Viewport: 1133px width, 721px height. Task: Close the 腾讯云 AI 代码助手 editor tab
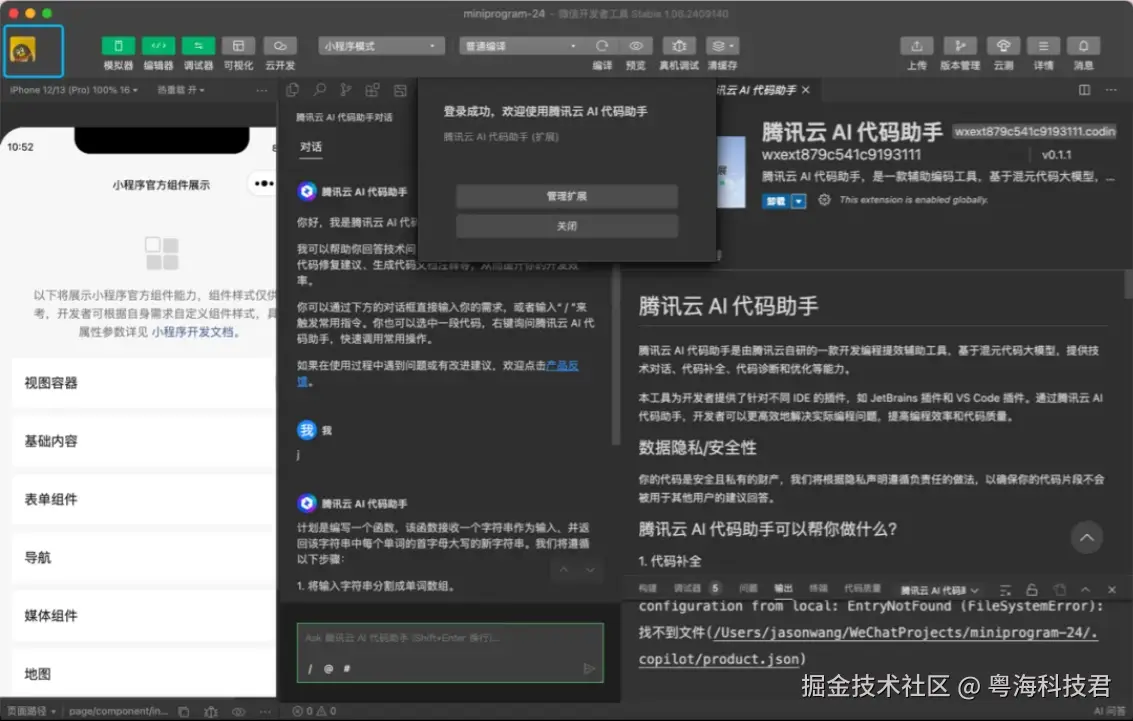[x=806, y=90]
